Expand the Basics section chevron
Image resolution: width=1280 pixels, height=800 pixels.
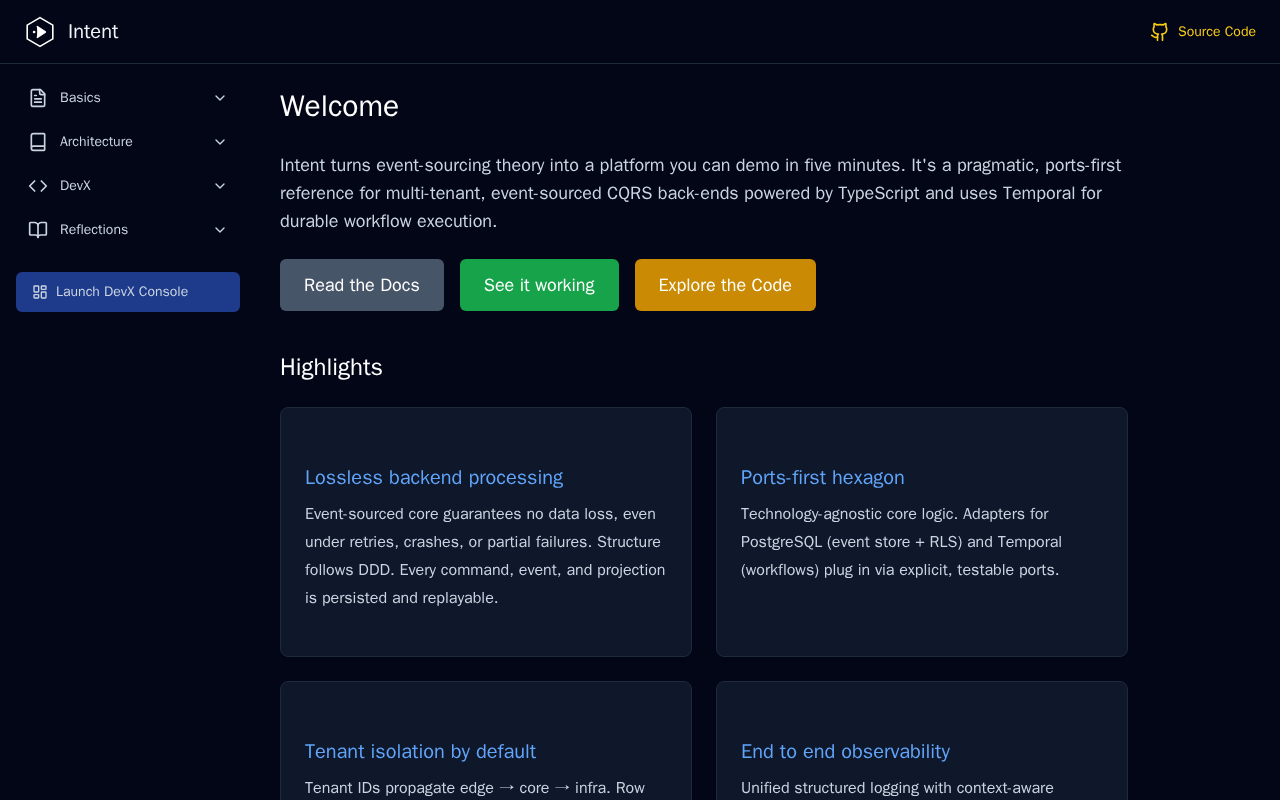(220, 98)
